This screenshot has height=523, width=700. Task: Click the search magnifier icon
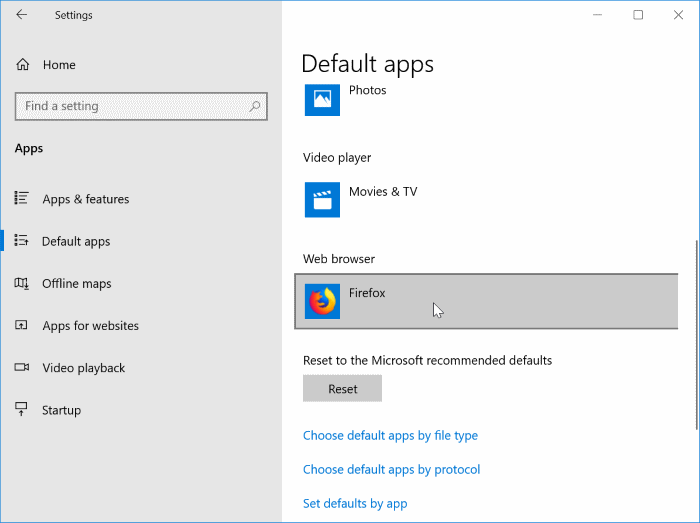pos(255,106)
